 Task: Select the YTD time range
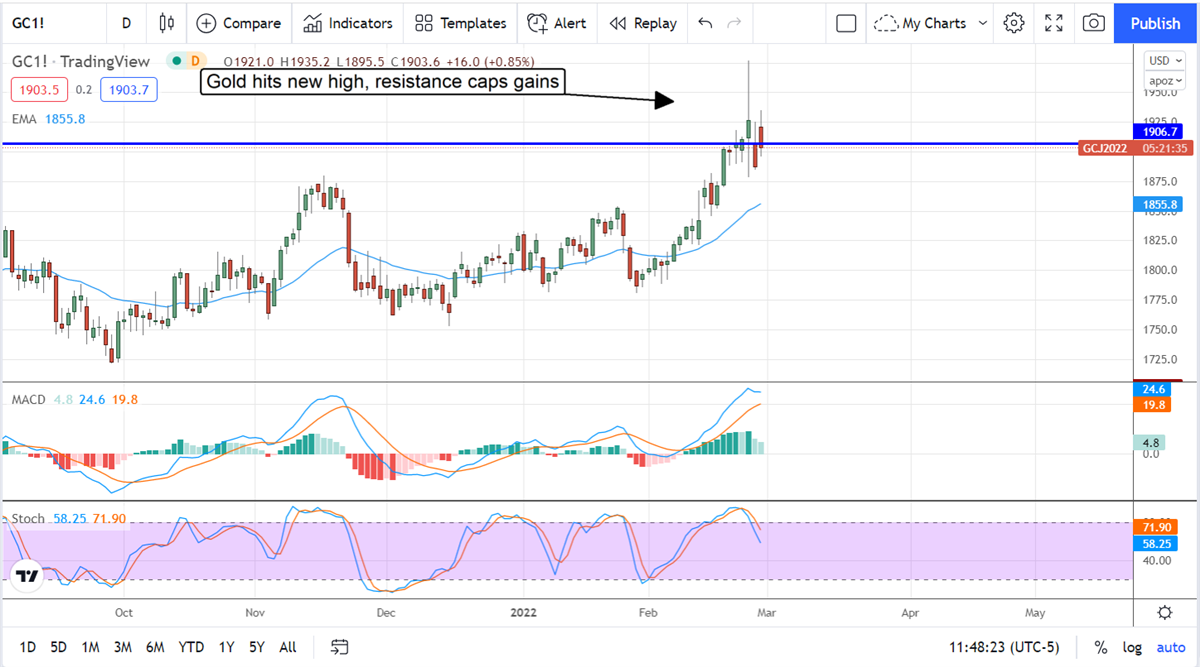[x=192, y=647]
